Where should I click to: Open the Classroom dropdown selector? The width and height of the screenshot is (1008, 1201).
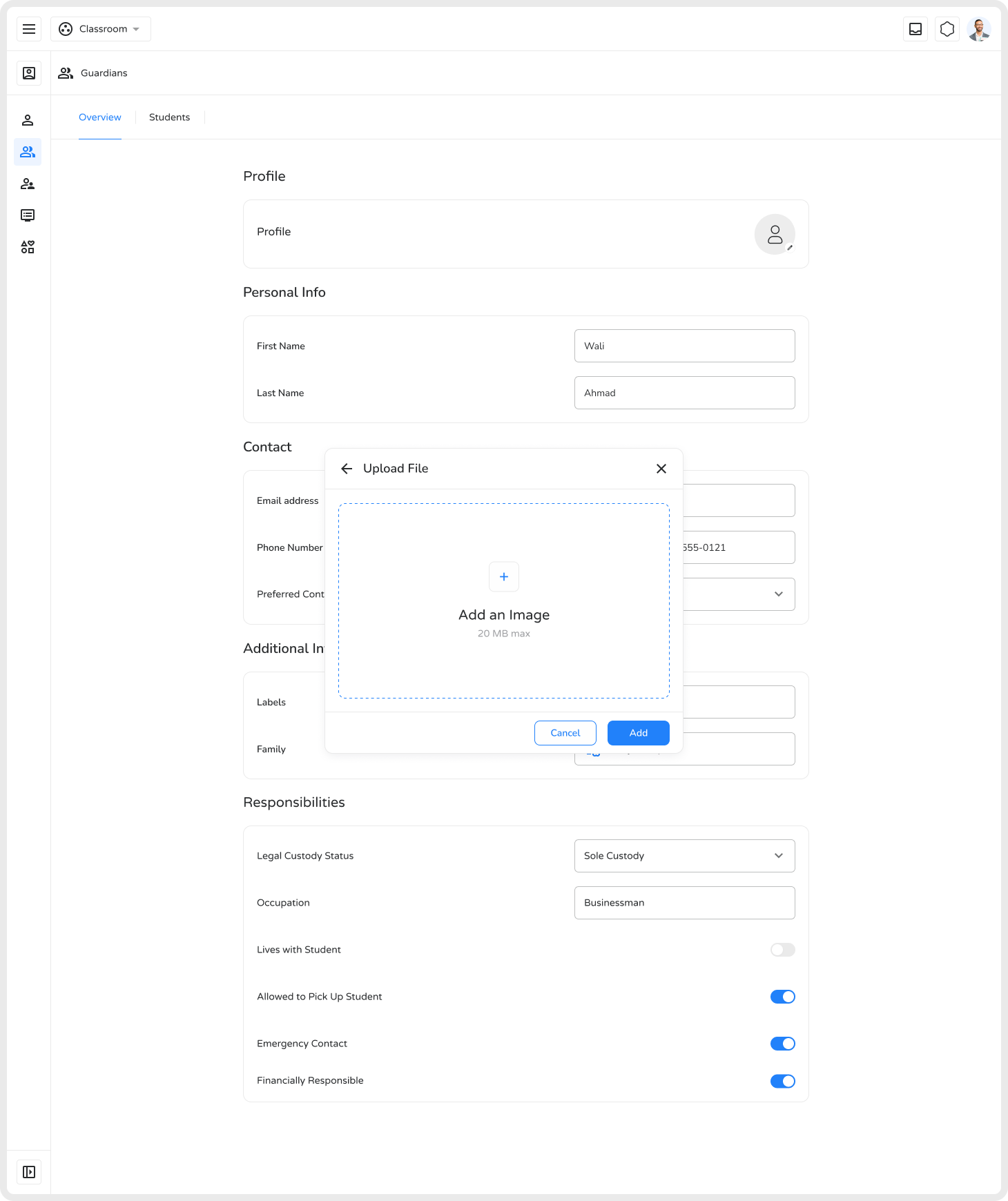click(x=101, y=29)
